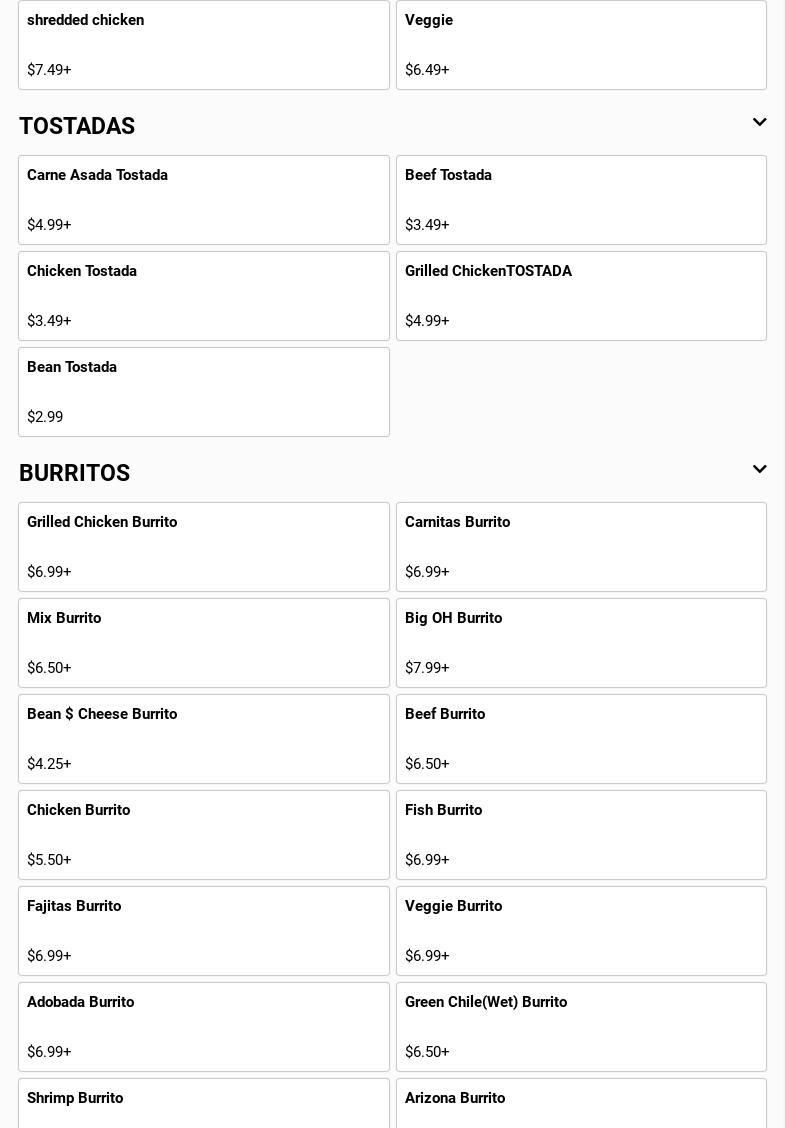Collapse the TOSTADAS section chevron
Viewport: 785px width, 1128px height.
[x=759, y=123]
